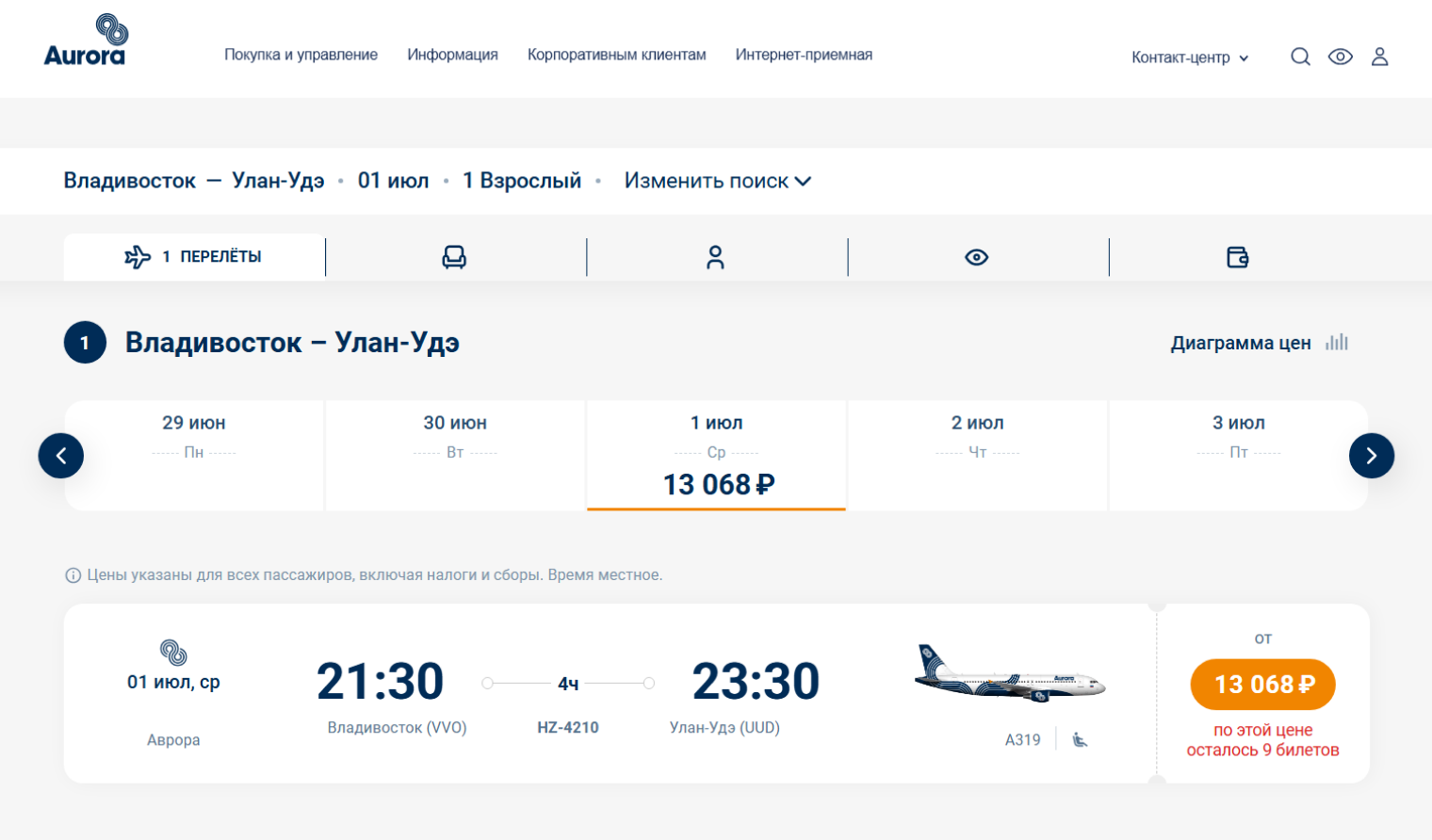
Task: Open the Информация menu
Action: click(452, 55)
